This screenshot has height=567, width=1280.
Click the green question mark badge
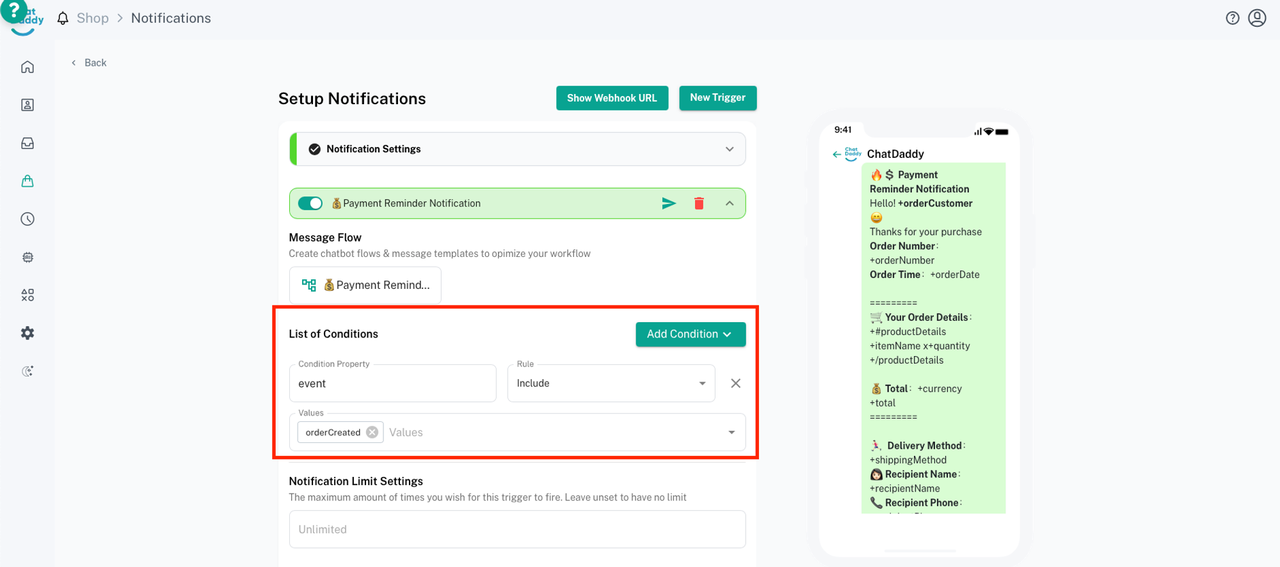[x=13, y=11]
